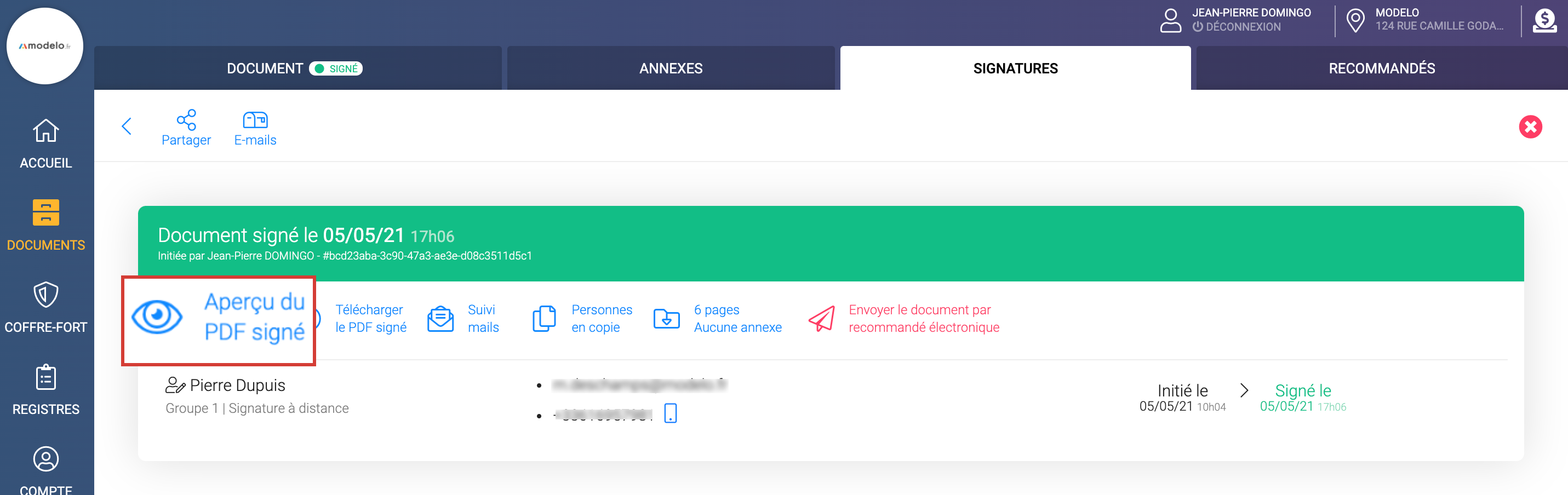1568x495 pixels.
Task: Click the paper plane recommandé icon
Action: point(821,319)
